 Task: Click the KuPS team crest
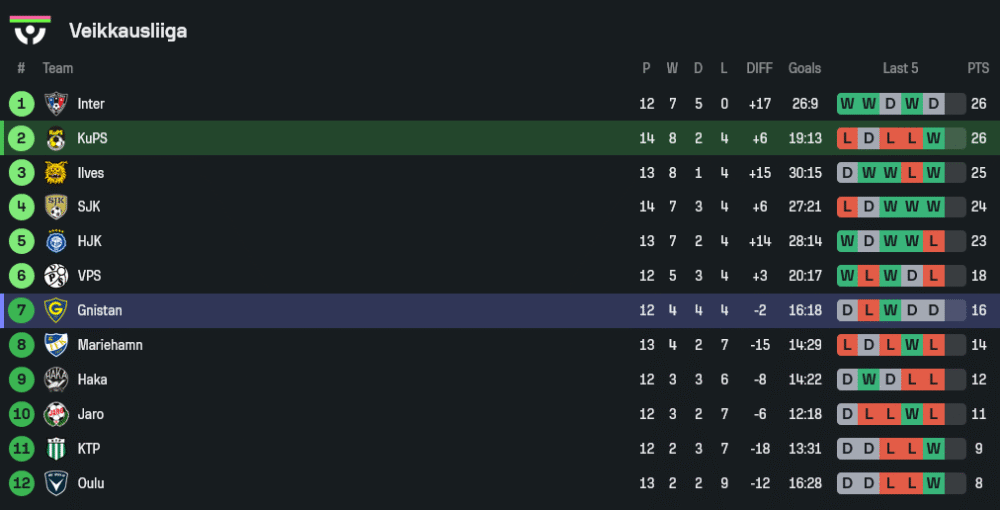tap(55, 139)
